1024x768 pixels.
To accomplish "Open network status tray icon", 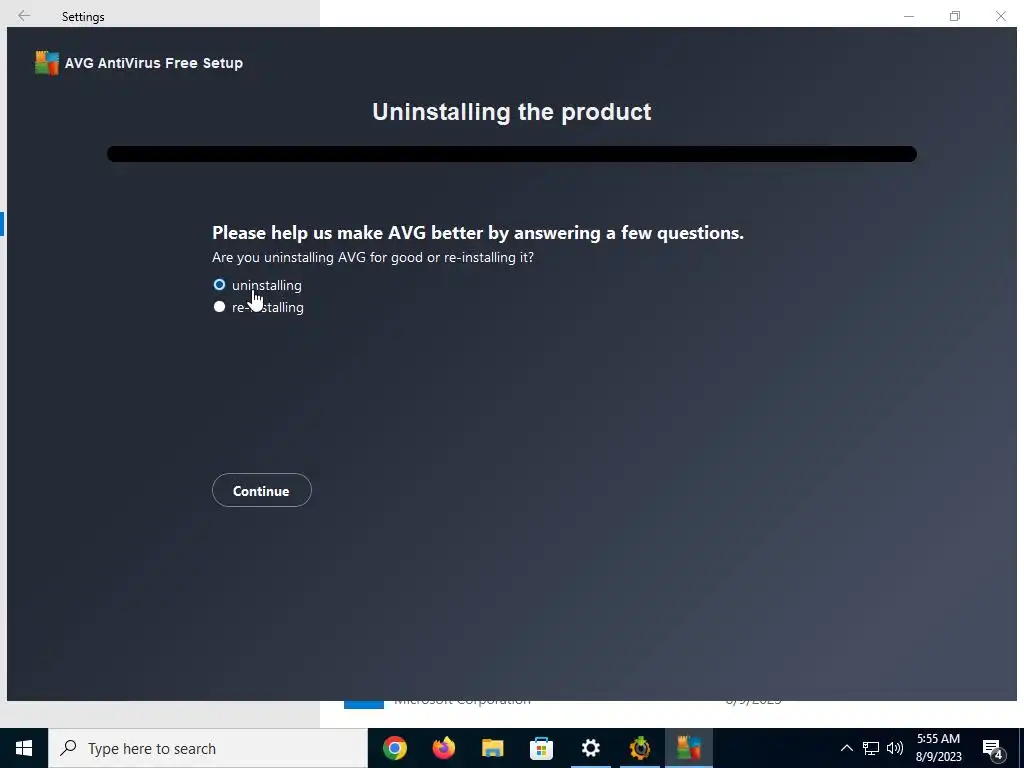I will point(871,748).
